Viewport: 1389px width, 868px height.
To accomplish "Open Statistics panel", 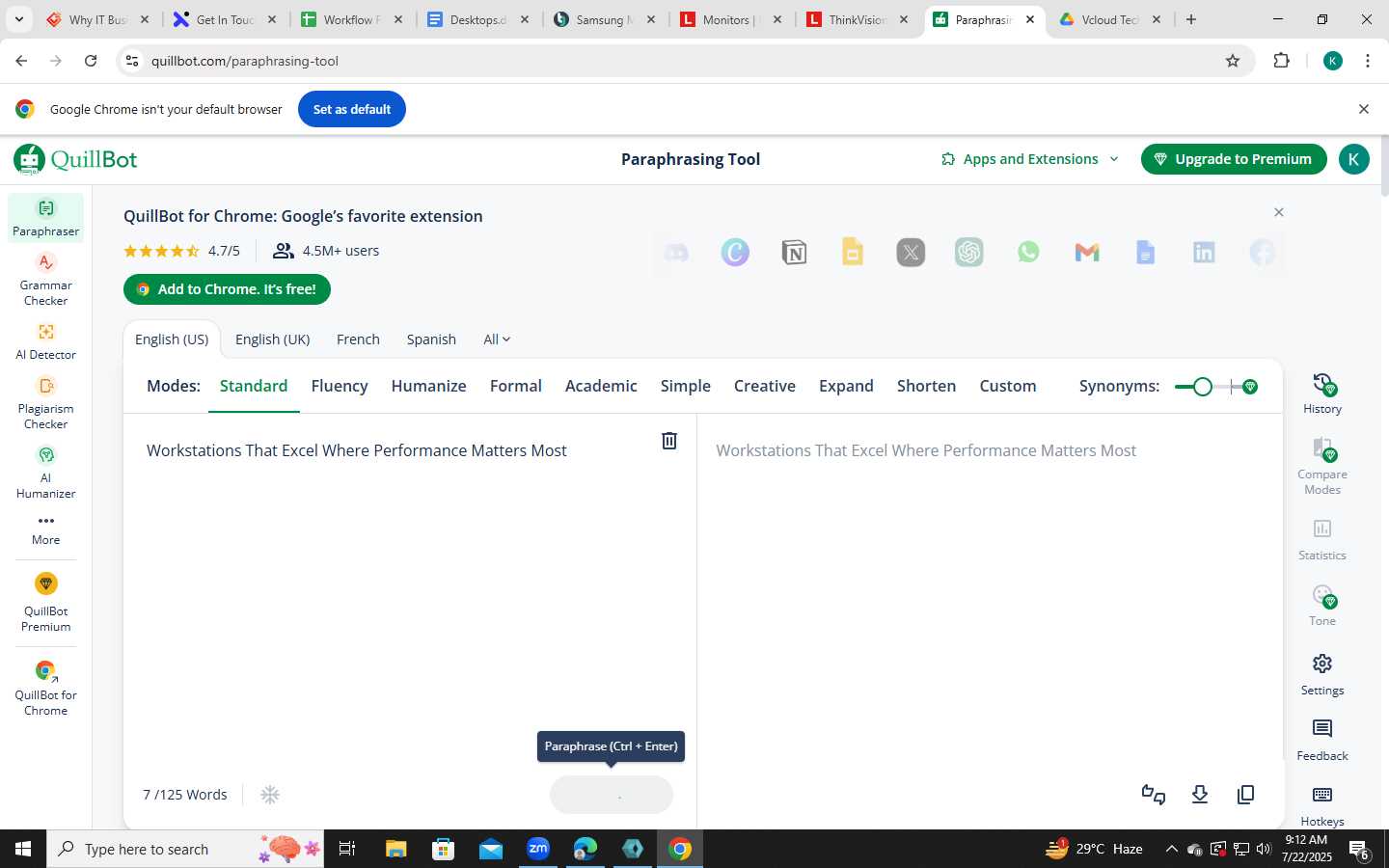I will [1322, 539].
